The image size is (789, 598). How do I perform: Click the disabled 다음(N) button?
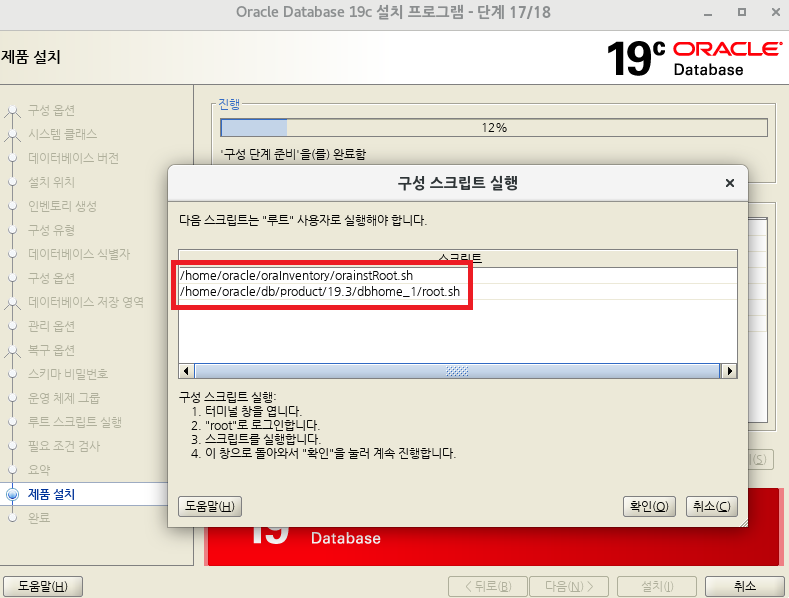coord(569,586)
